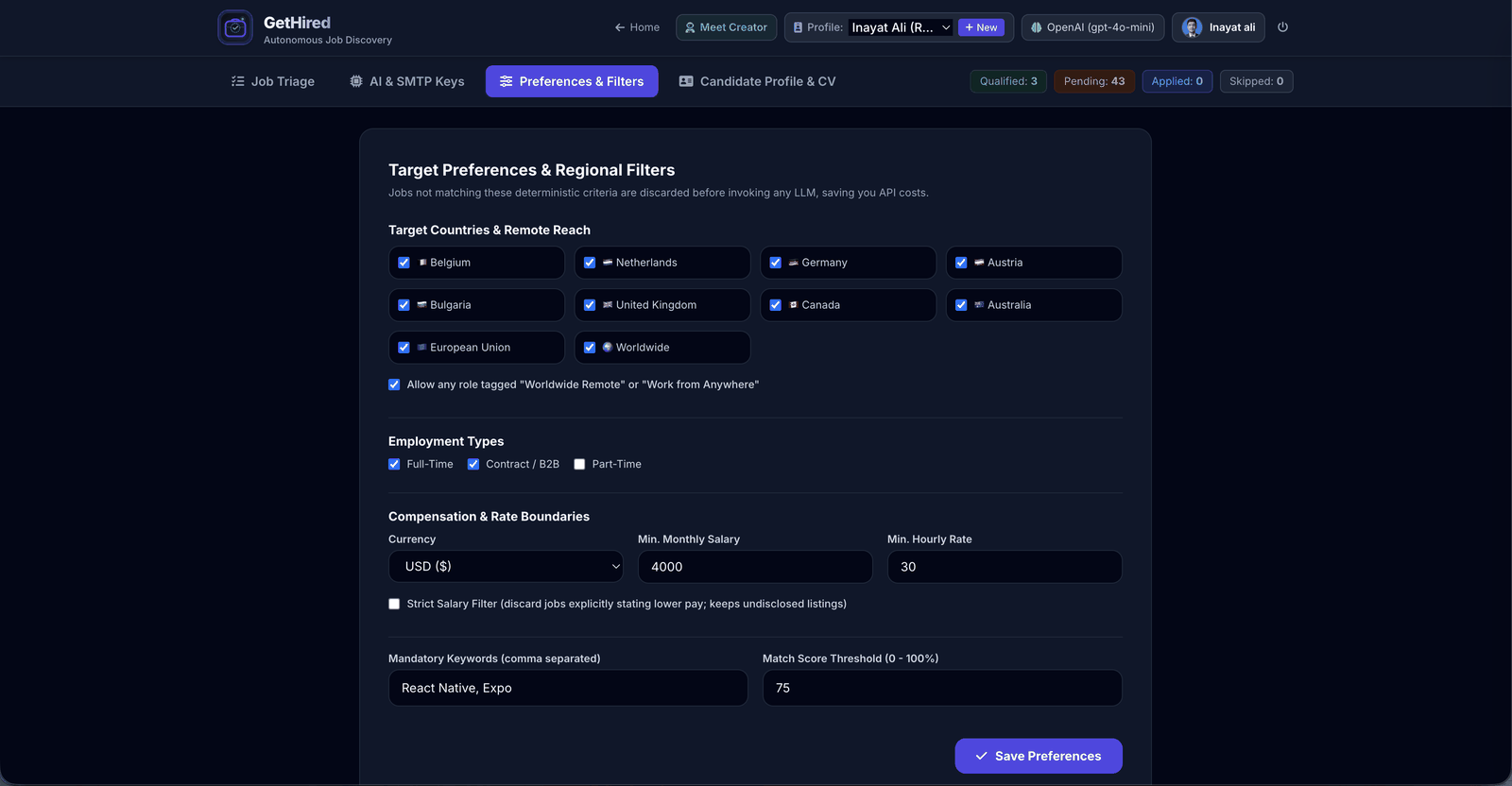
Task: Click the Min. Hourly Rate field
Action: point(1005,567)
